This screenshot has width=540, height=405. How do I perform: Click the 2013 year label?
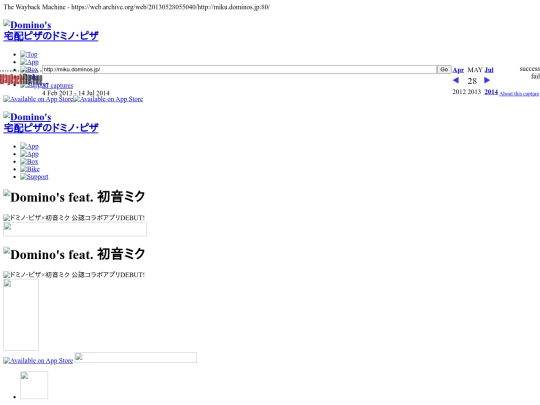point(474,92)
